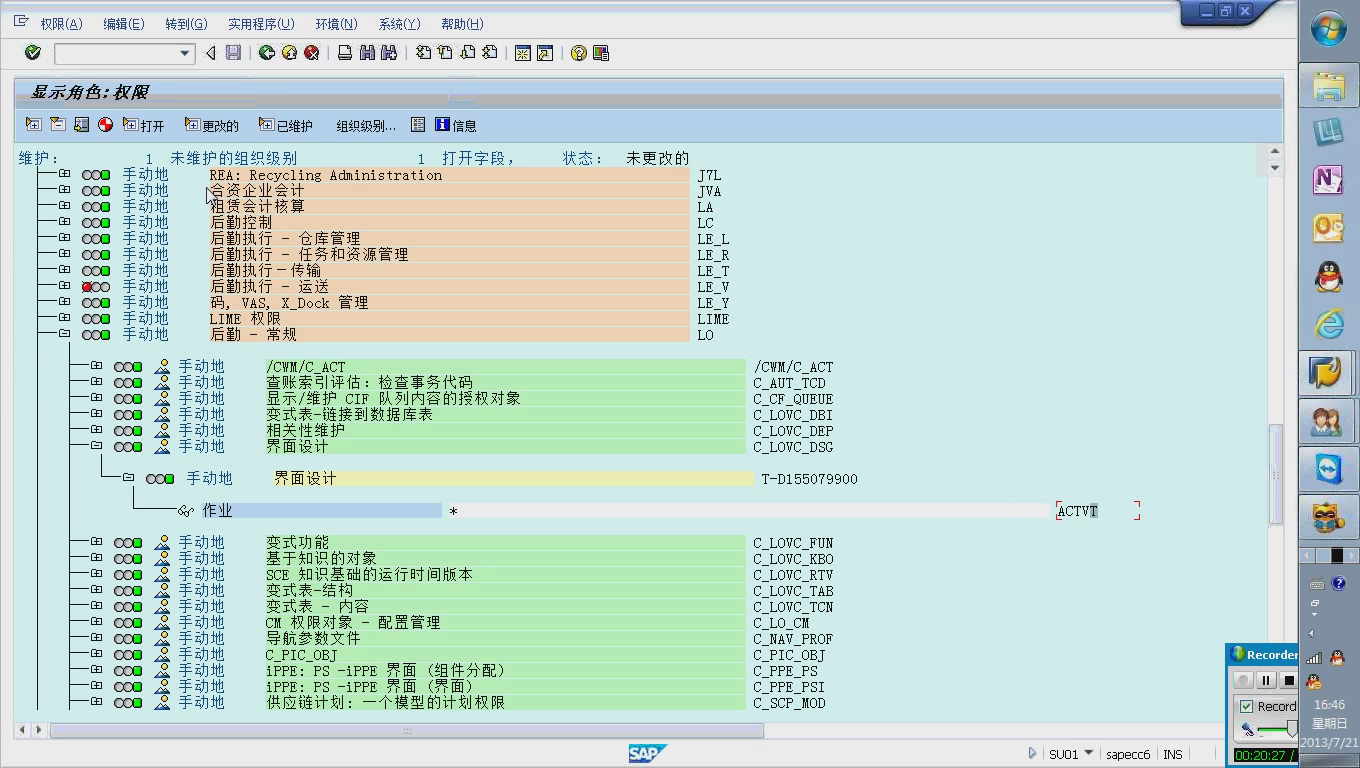Image resolution: width=1360 pixels, height=768 pixels.
Task: Click the Previous Page icon
Action: [445, 53]
